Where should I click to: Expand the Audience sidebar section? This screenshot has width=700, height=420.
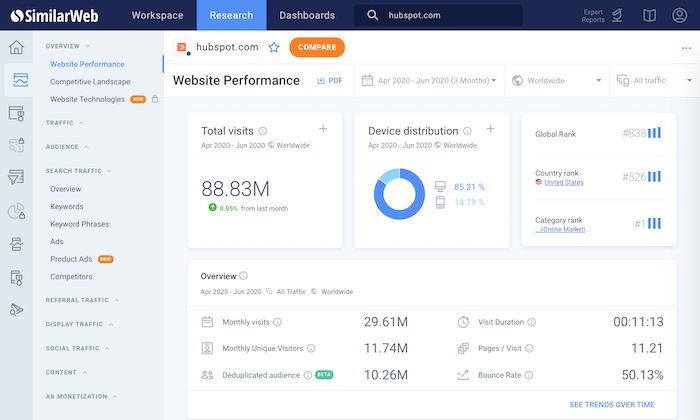67,146
